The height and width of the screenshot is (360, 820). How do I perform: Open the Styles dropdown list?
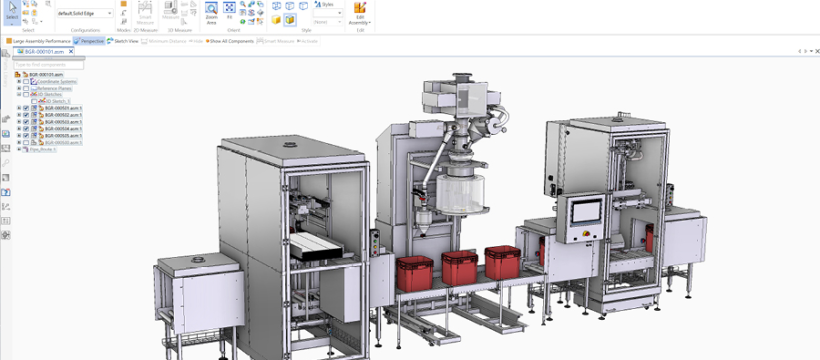tap(328, 13)
